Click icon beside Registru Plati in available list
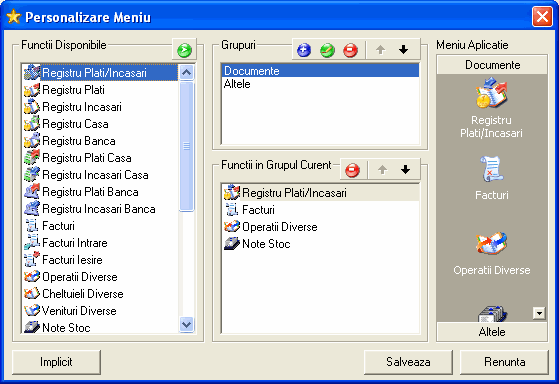Image resolution: width=559 pixels, height=384 pixels. pos(32,90)
